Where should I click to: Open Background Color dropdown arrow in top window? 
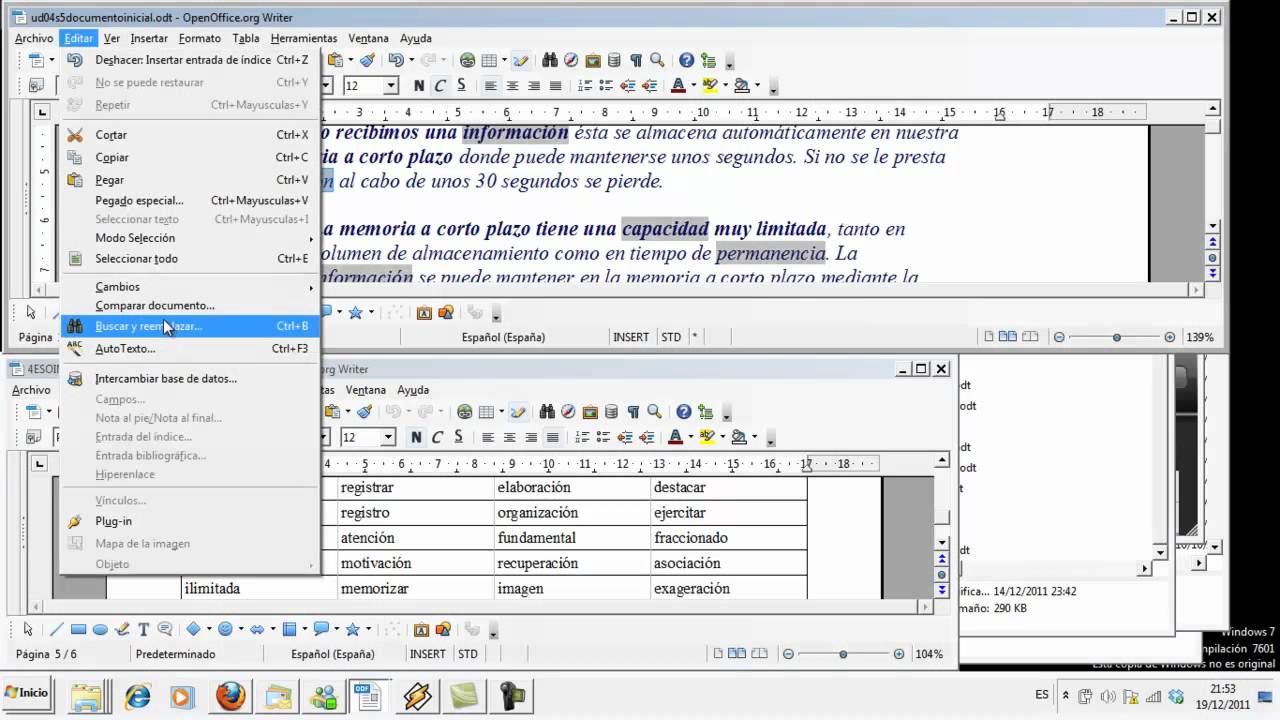[757, 86]
